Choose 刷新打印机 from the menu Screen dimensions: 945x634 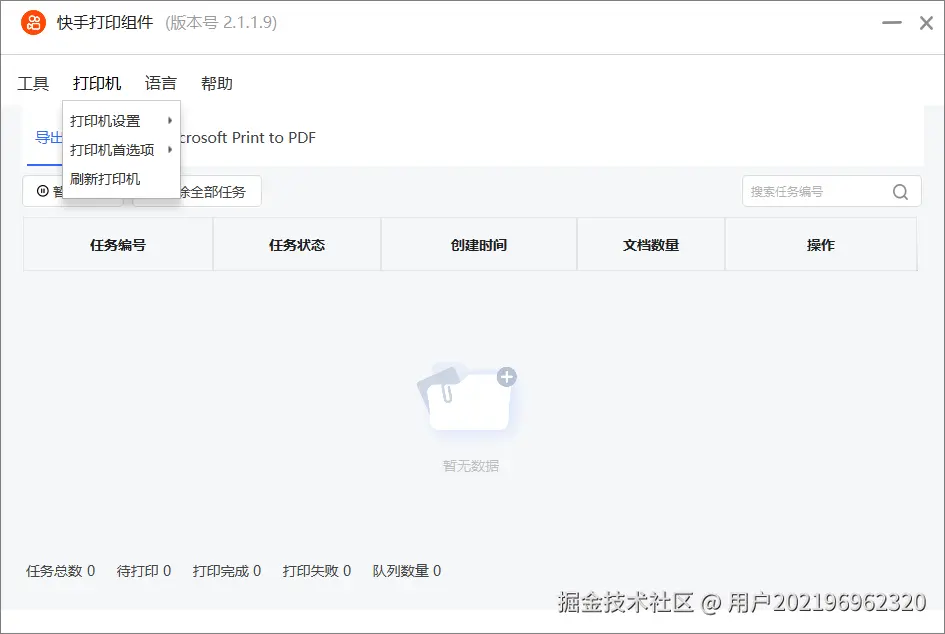[x=121, y=179]
